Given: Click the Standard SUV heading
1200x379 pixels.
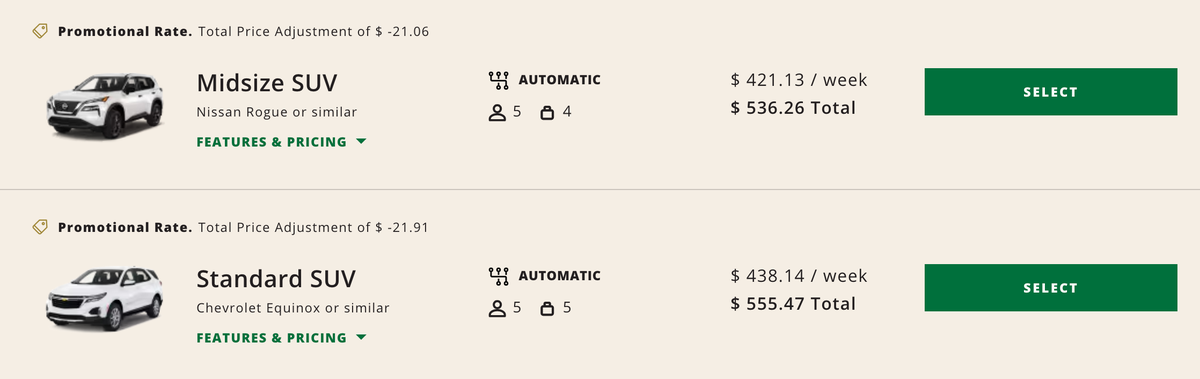Looking at the screenshot, I should pos(276,278).
